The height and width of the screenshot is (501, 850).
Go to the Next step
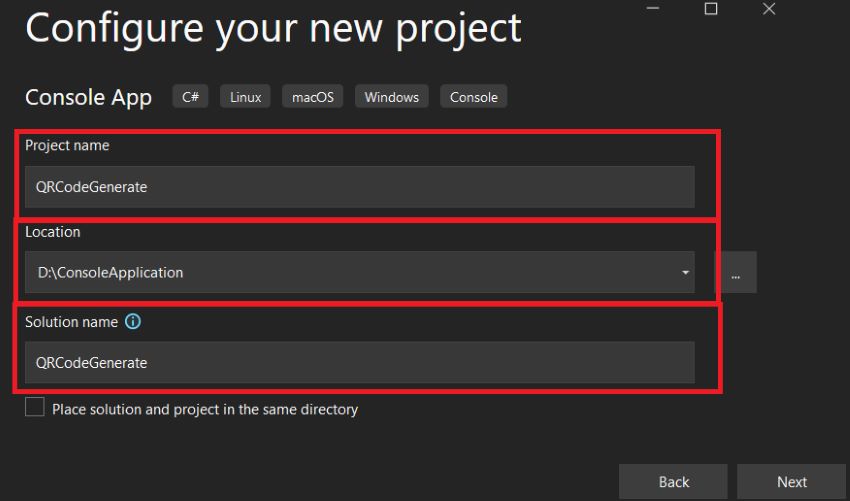791,482
